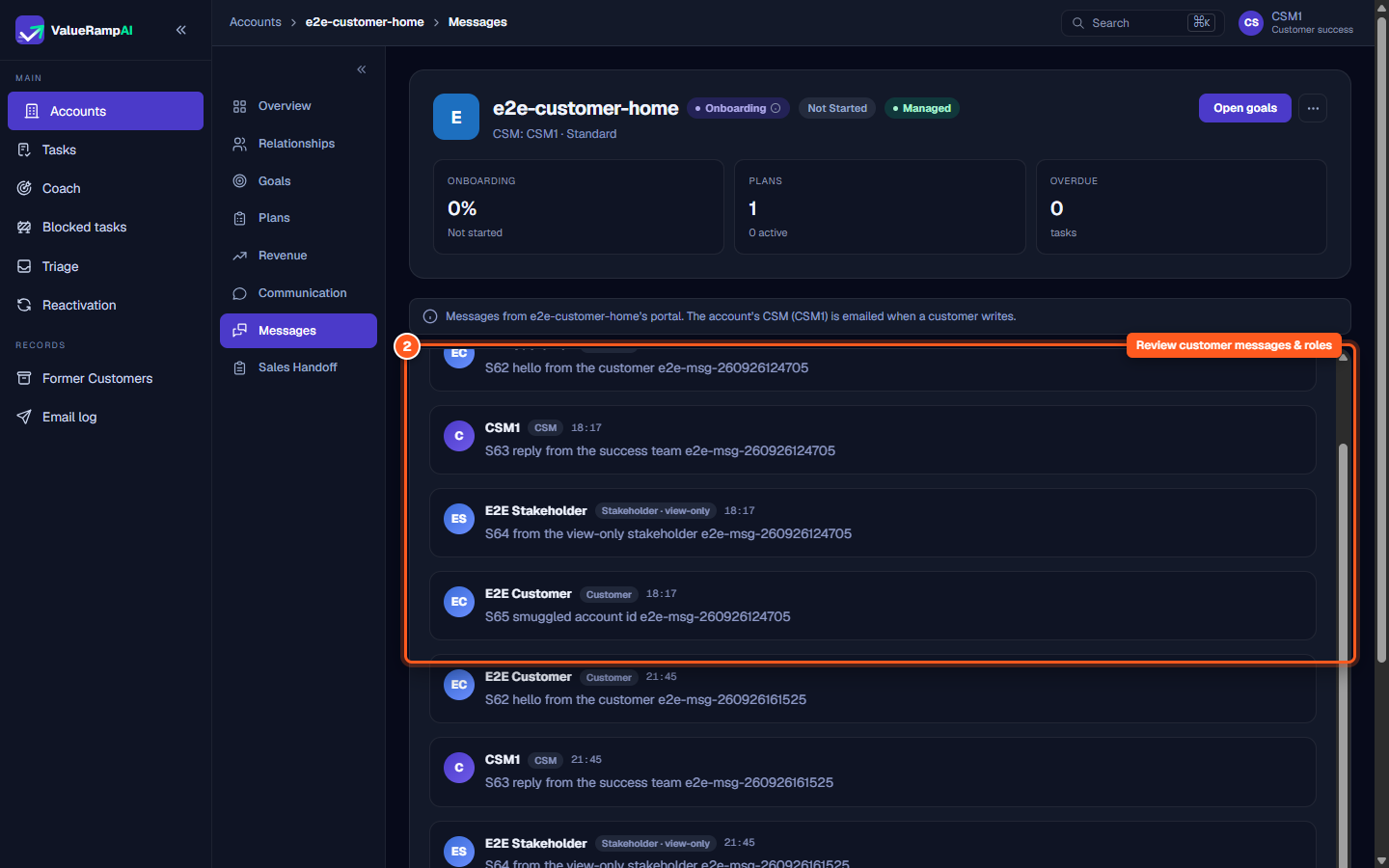Click the Not Started badge
Screen dimensions: 1389x868
(837, 108)
